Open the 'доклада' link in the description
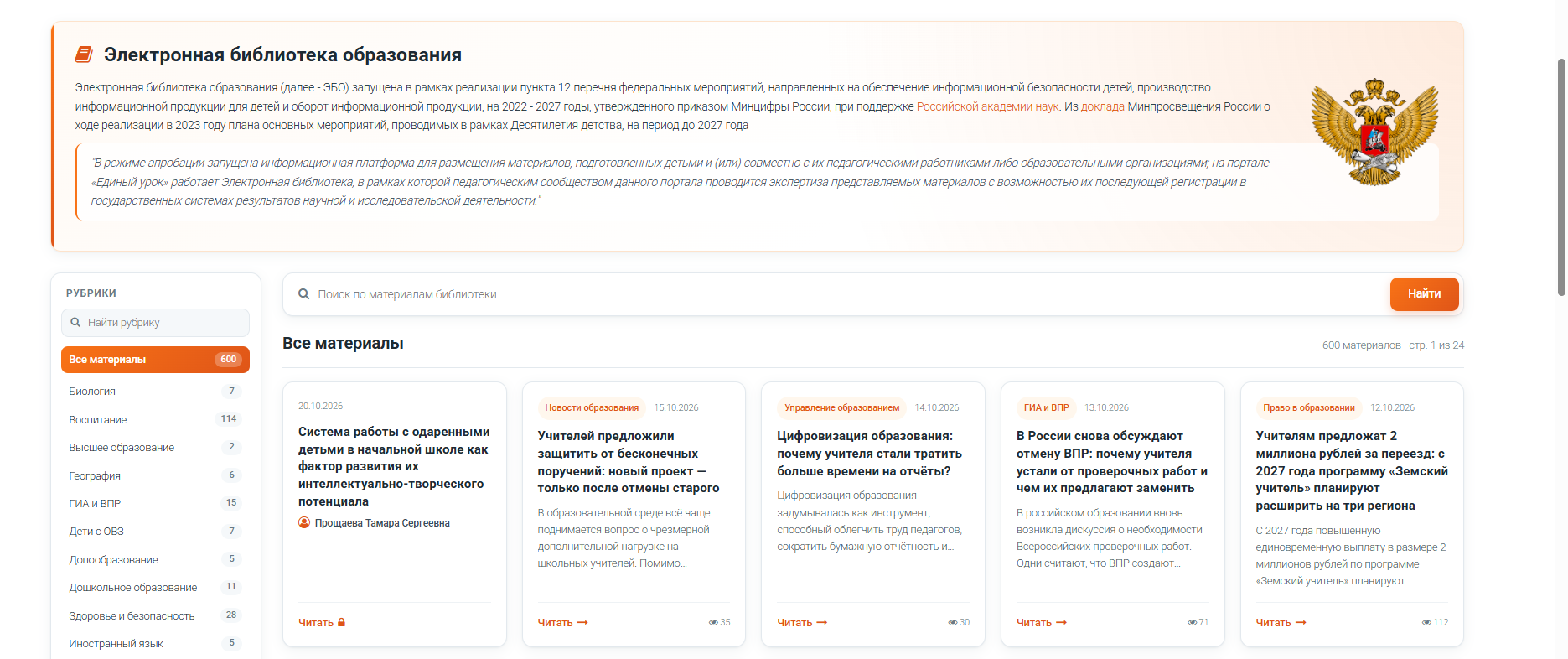The image size is (1568, 659). coord(1103,106)
